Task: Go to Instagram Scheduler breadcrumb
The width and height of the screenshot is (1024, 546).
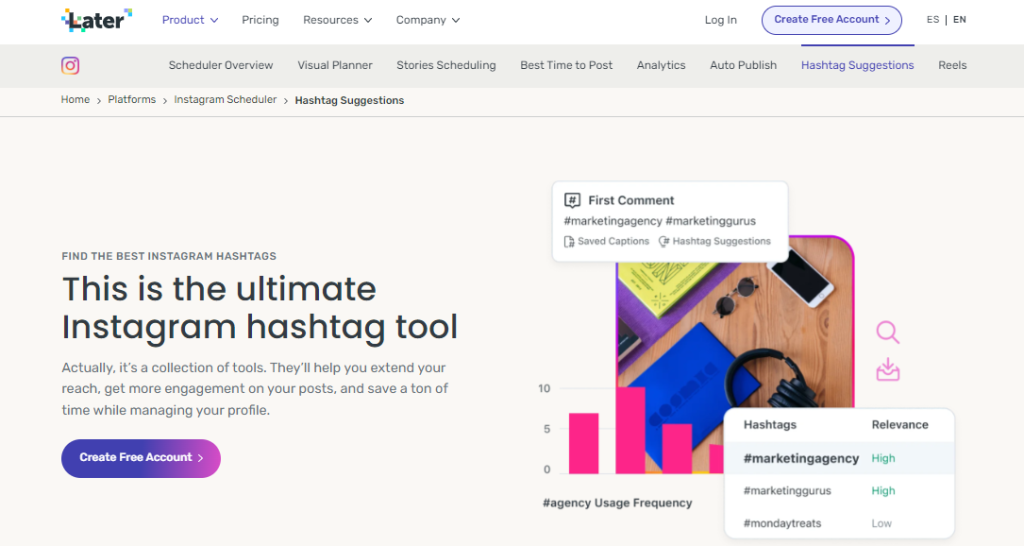Action: [225, 100]
